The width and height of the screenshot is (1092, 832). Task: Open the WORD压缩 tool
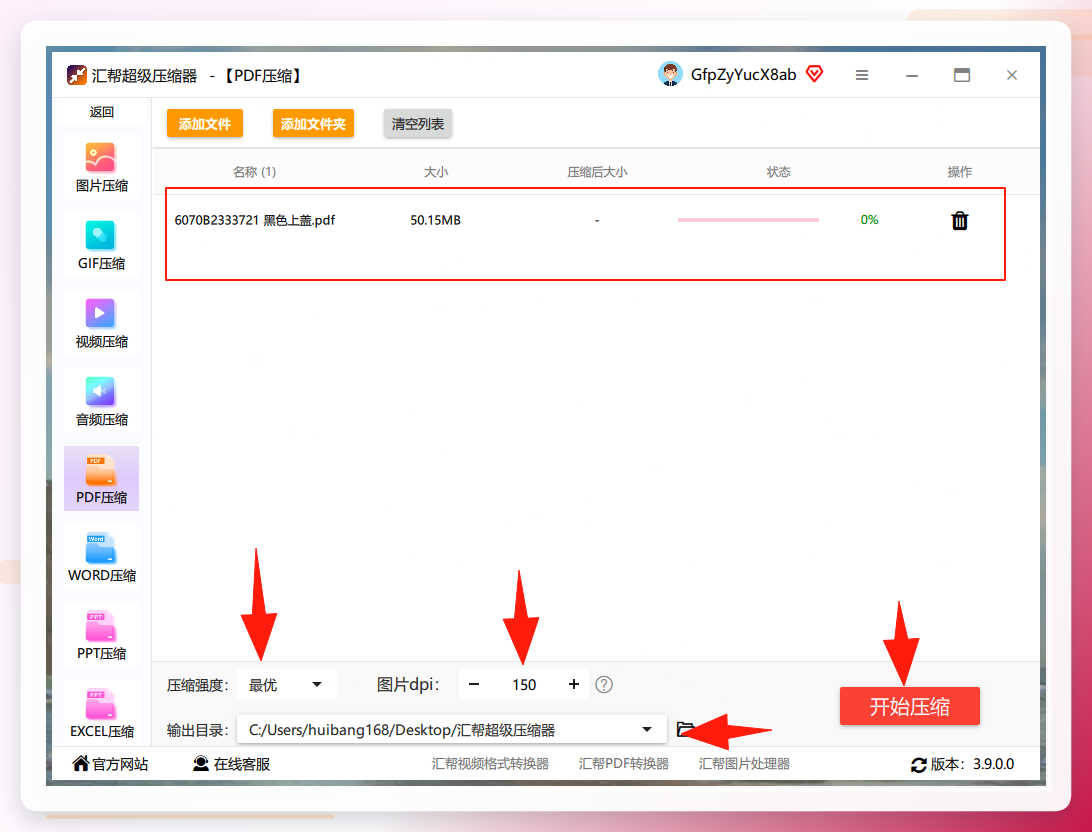coord(102,557)
